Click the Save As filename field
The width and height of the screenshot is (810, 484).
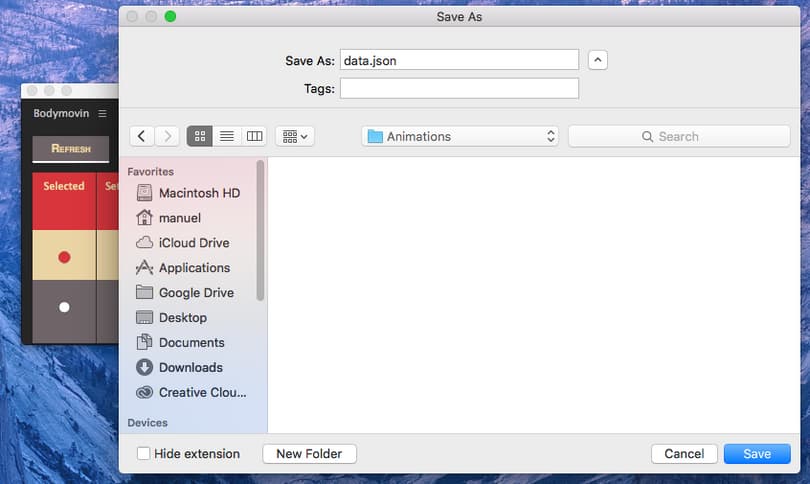tap(459, 60)
